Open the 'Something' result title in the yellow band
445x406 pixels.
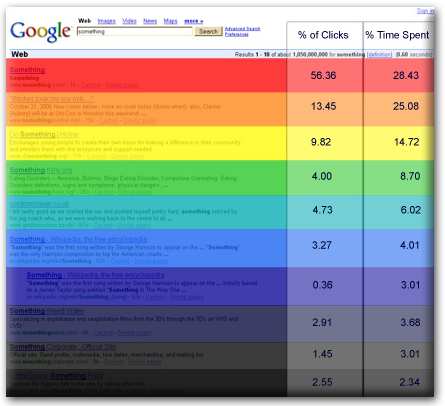click(44, 134)
